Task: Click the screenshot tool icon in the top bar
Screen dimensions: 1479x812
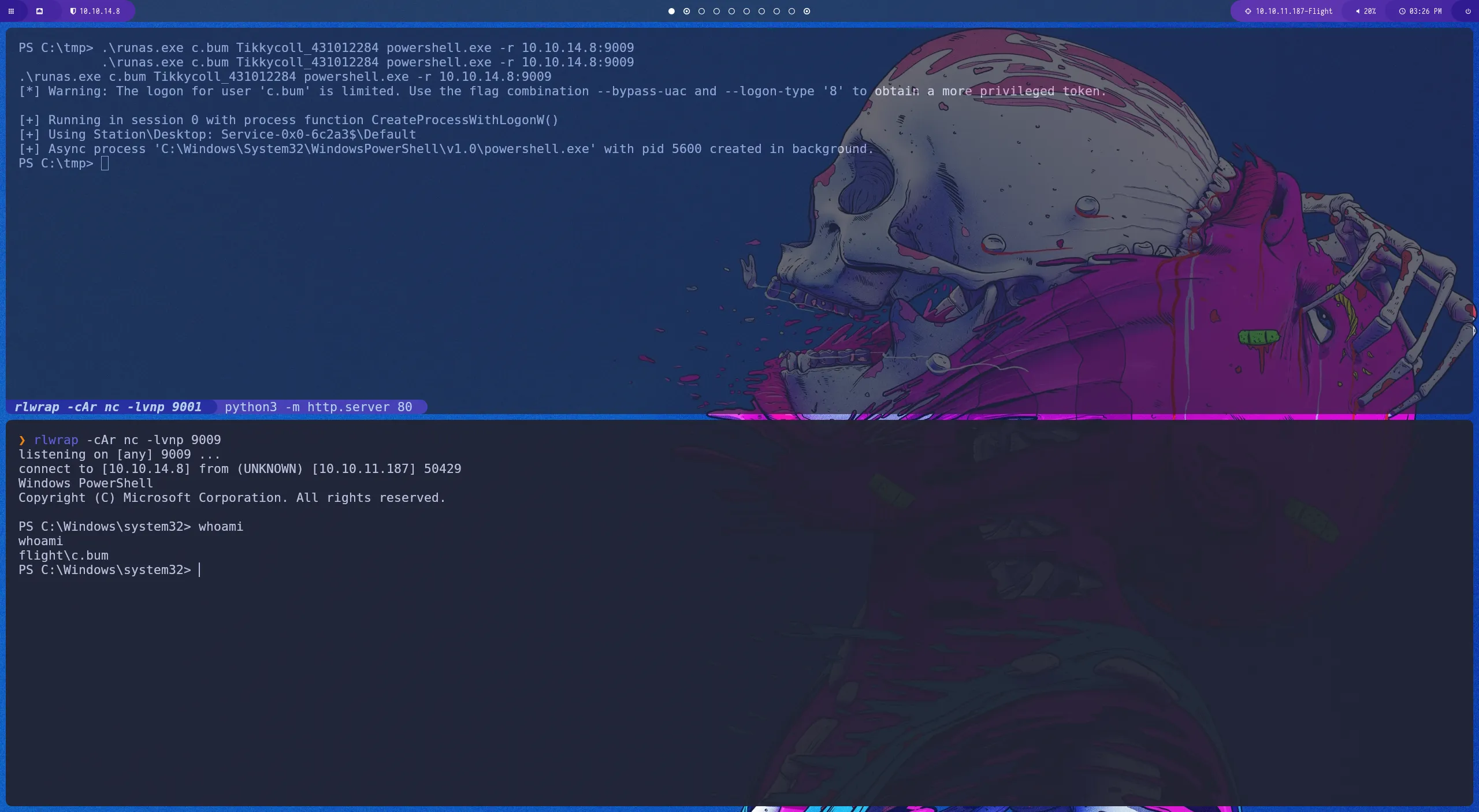Action: (x=40, y=11)
